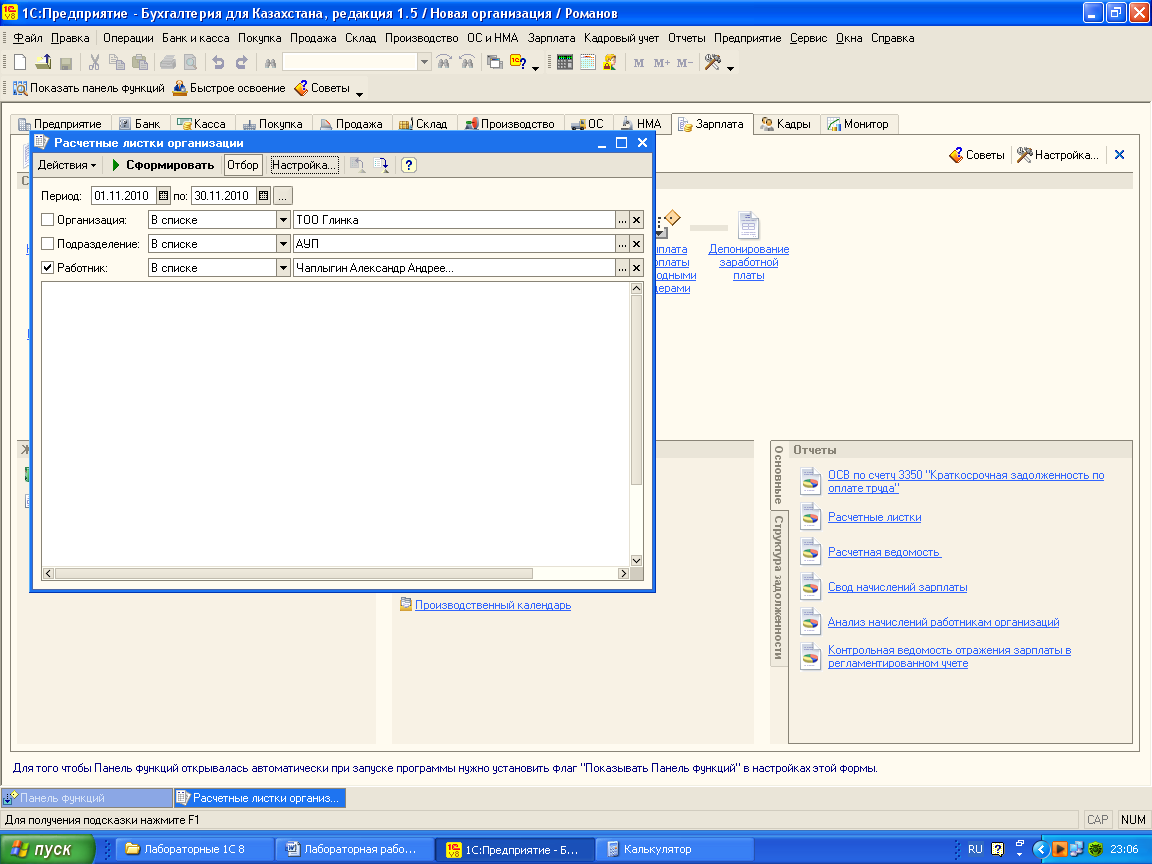
Task: Toggle the Подразделение filter checkbox
Action: (48, 244)
